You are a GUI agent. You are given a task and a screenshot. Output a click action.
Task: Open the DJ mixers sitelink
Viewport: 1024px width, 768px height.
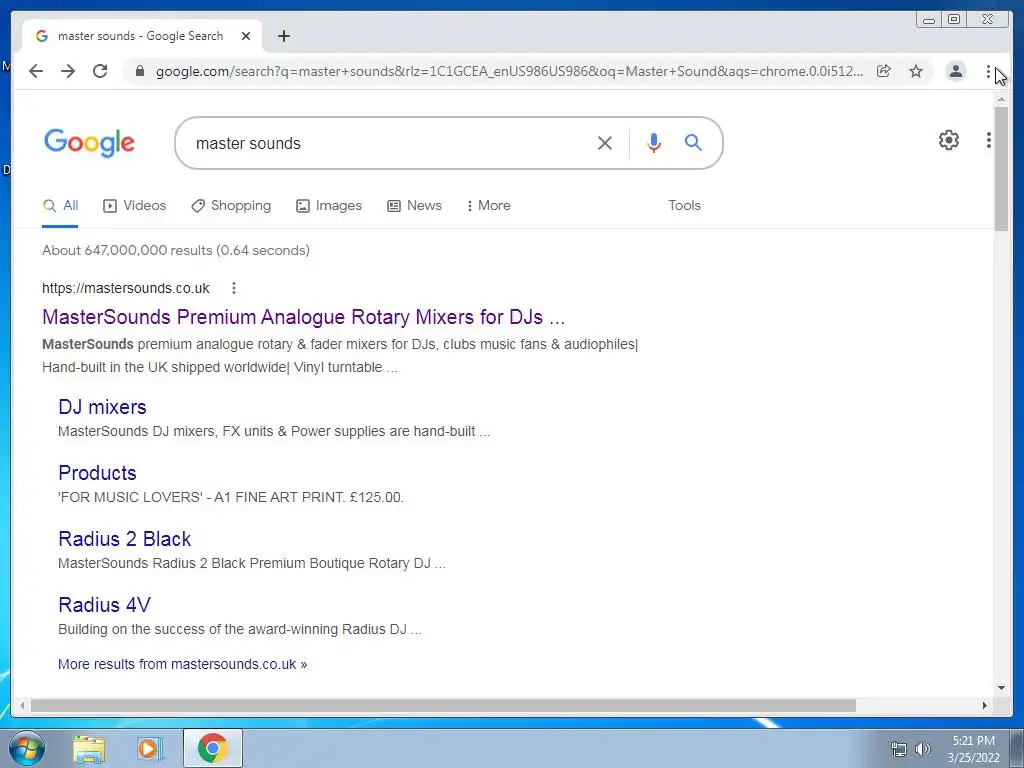coord(103,407)
